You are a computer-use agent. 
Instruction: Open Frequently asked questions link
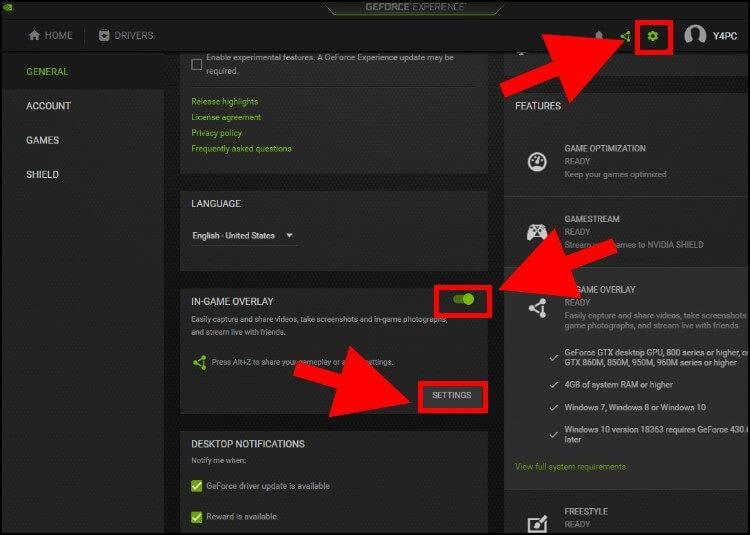tap(241, 149)
